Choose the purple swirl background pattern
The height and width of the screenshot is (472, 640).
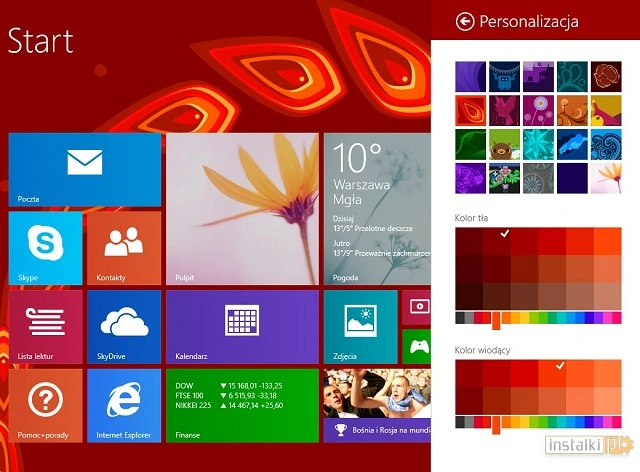coord(471,76)
